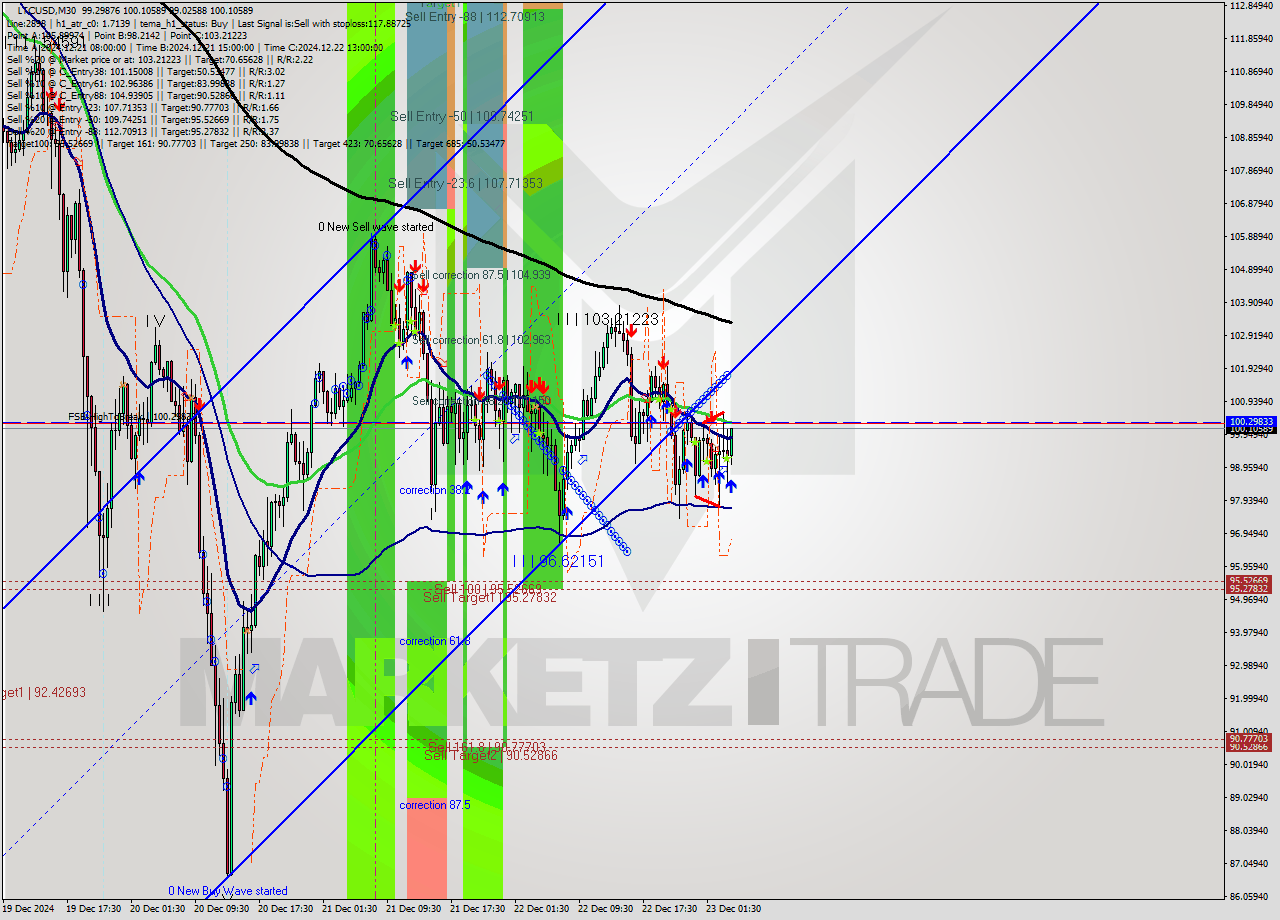Viewport: 1280px width, 920px height.
Task: Click the 112.84940 price axis value
Action: tap(1251, 5)
